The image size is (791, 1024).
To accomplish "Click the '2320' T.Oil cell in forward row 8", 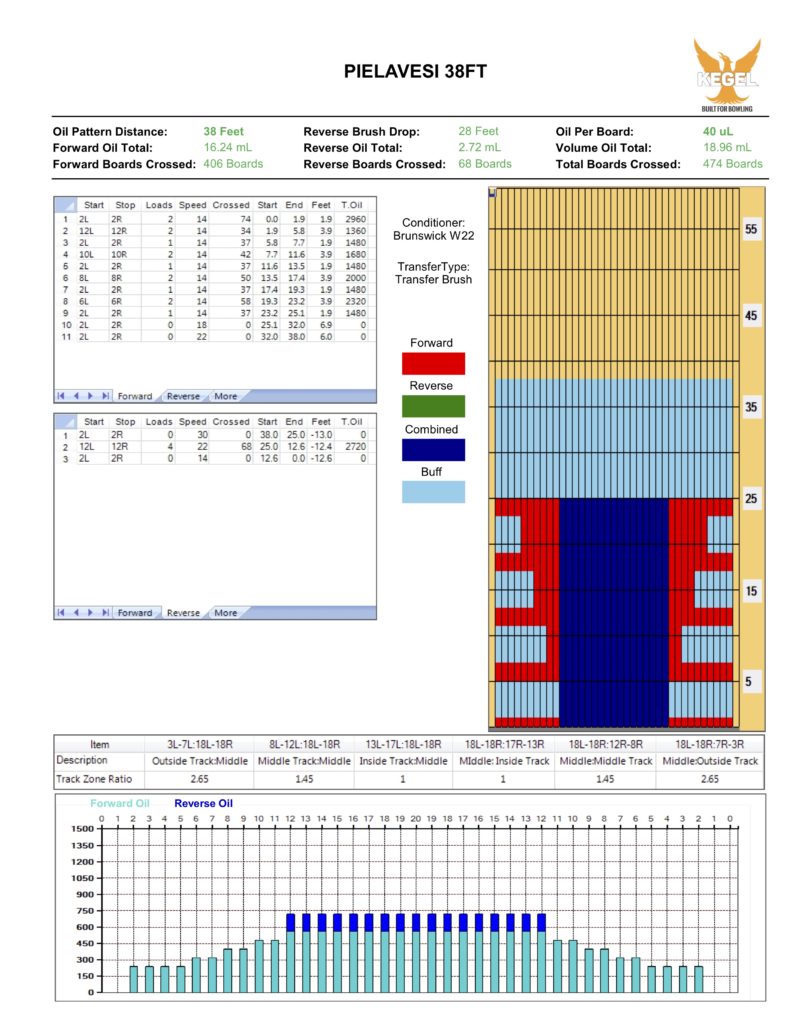I will click(353, 301).
